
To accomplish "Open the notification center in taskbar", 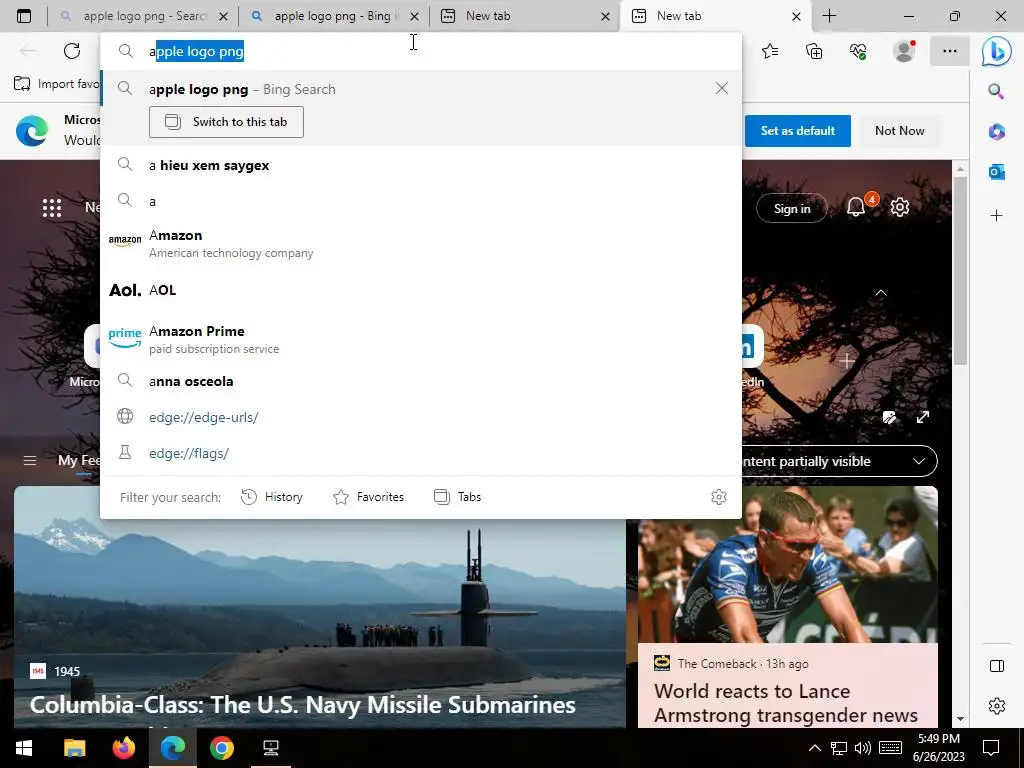I will click(991, 748).
